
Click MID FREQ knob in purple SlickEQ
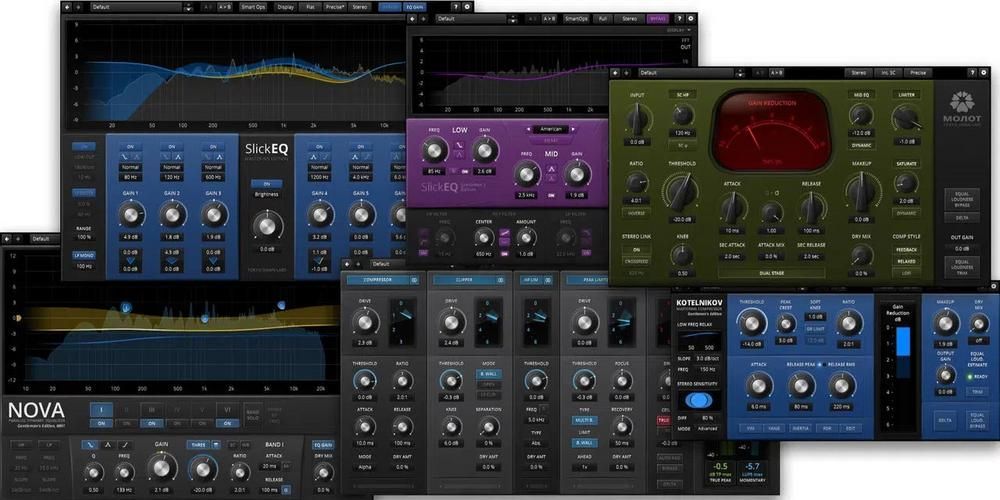(x=526, y=173)
